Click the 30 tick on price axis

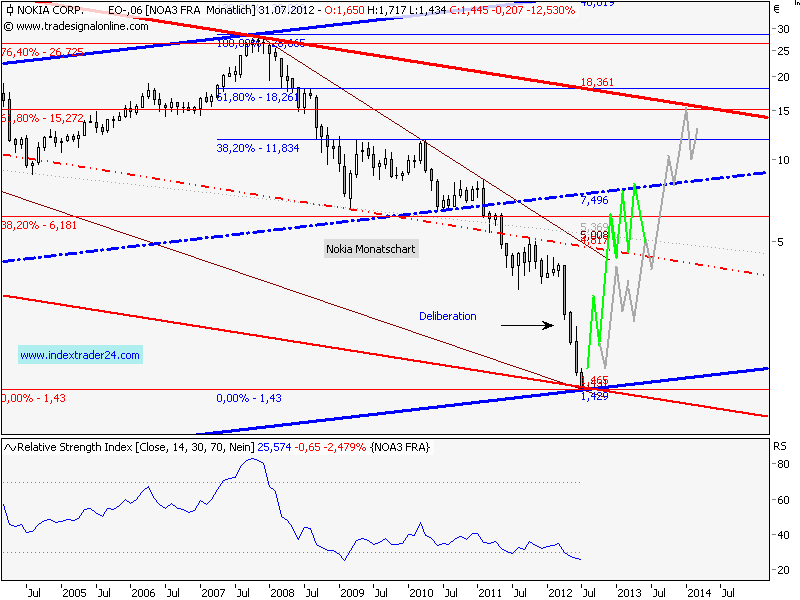click(783, 29)
